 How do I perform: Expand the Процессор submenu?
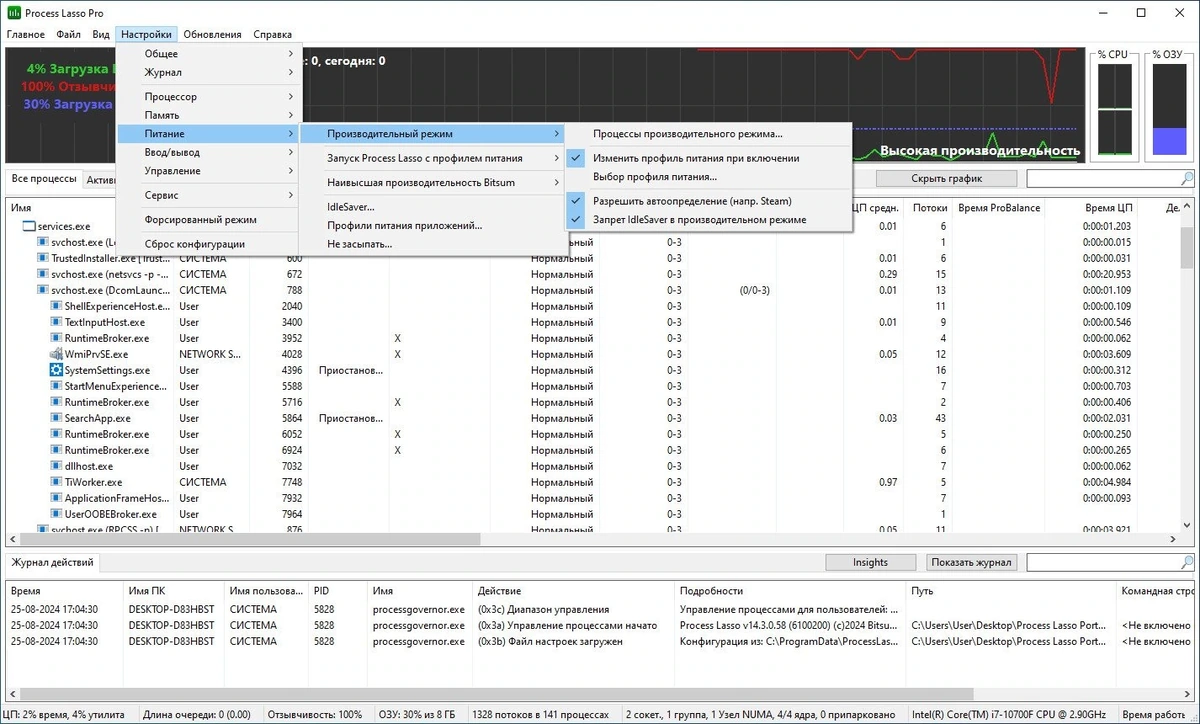coord(208,97)
